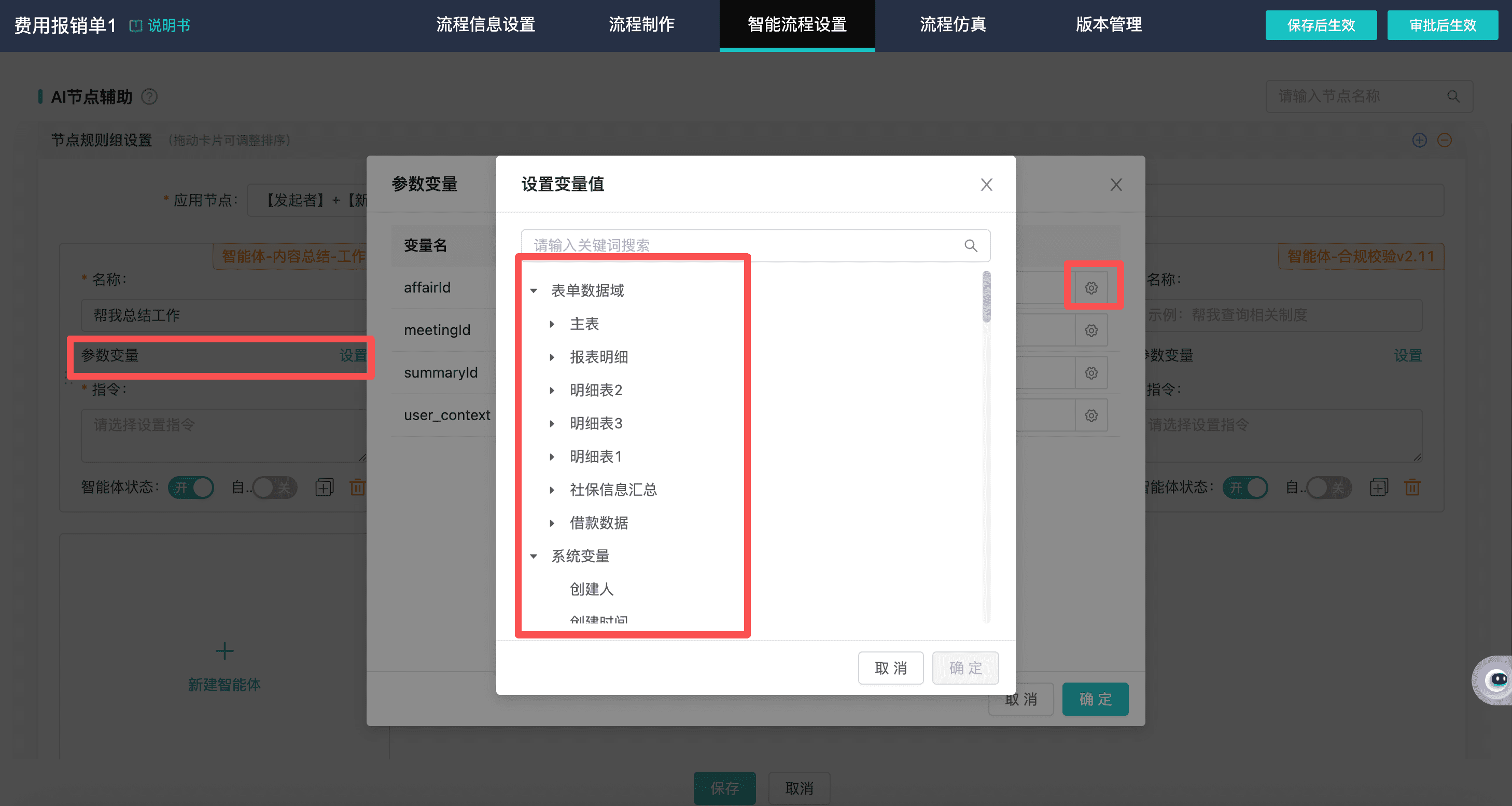Image resolution: width=1512 pixels, height=806 pixels.
Task: Switch to 流程仿真 tab
Action: point(953,25)
